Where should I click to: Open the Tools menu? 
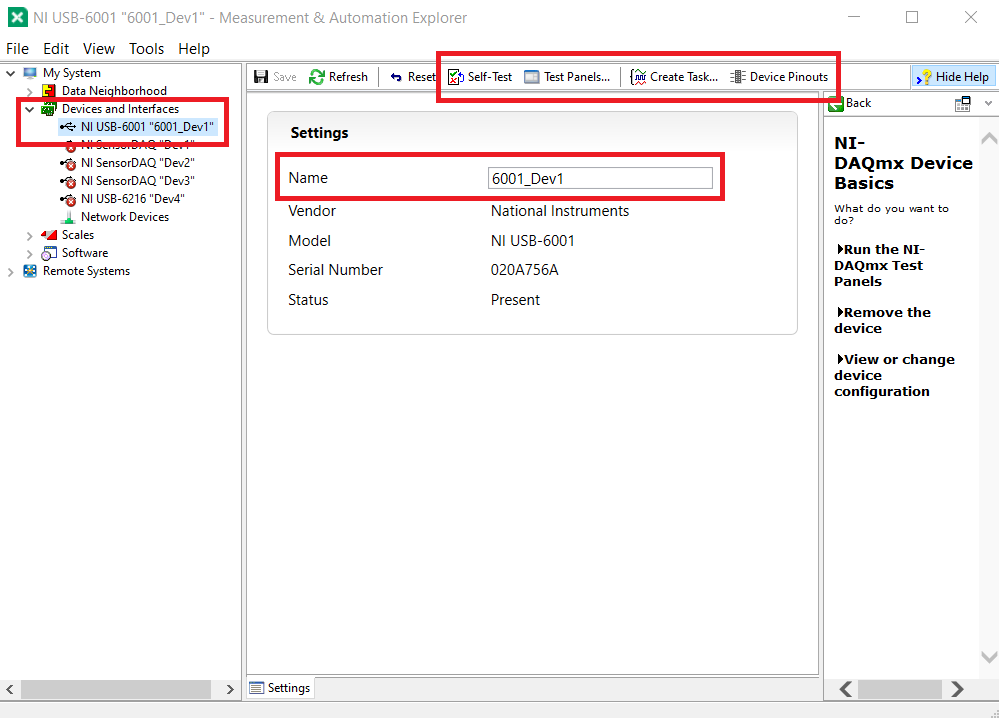pyautogui.click(x=146, y=49)
